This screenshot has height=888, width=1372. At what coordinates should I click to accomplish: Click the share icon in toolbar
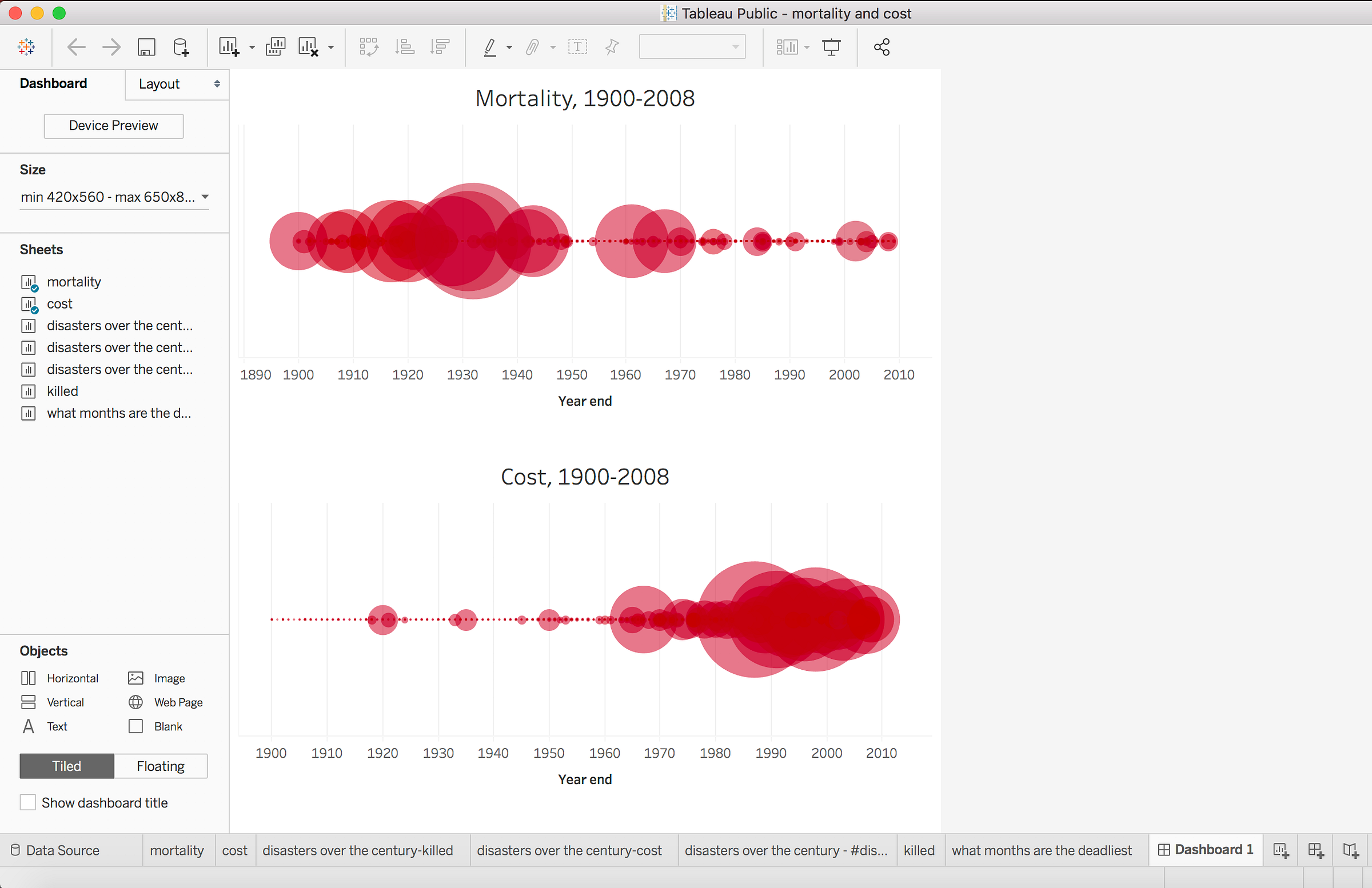(x=882, y=47)
